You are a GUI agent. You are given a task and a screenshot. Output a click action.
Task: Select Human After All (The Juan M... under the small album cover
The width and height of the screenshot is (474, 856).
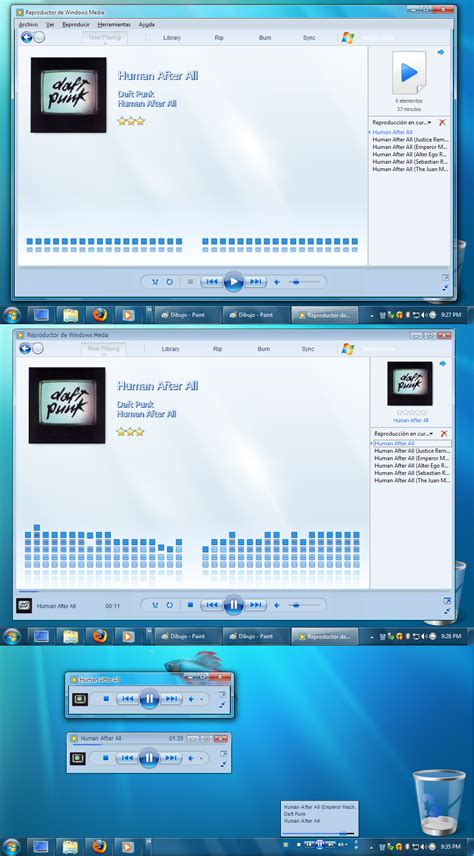pos(412,480)
